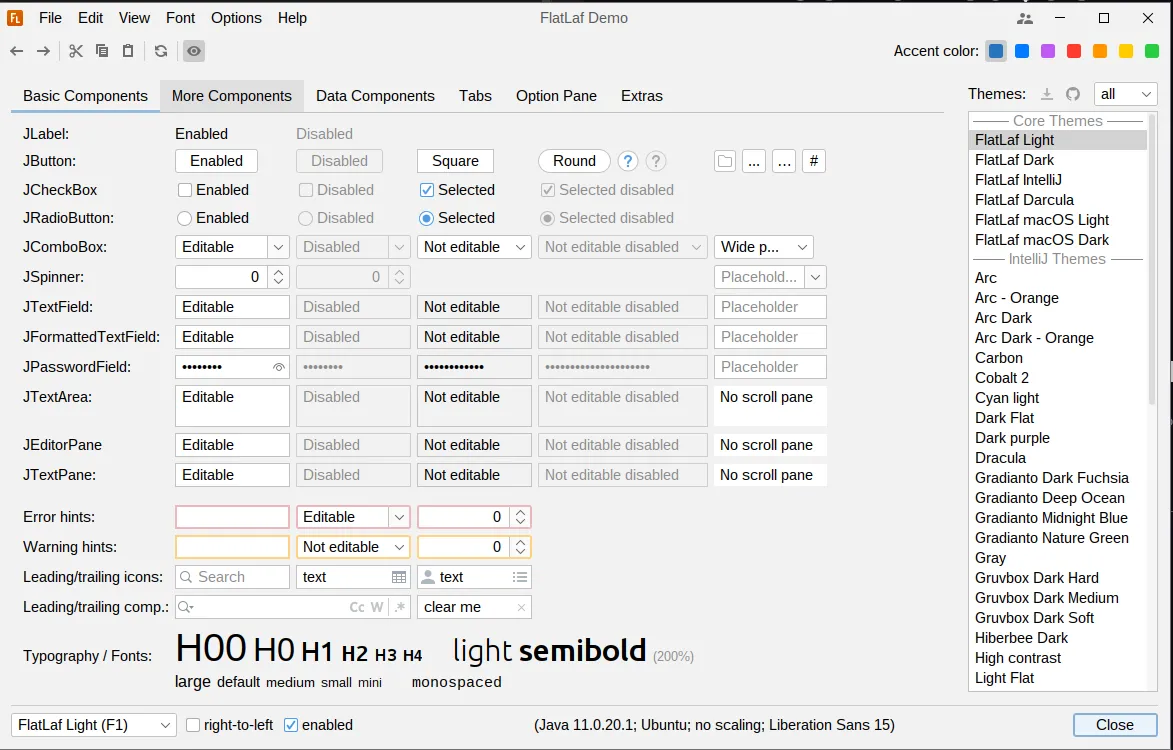Click the Close button
Viewport: 1173px width, 750px height.
[x=1115, y=725]
